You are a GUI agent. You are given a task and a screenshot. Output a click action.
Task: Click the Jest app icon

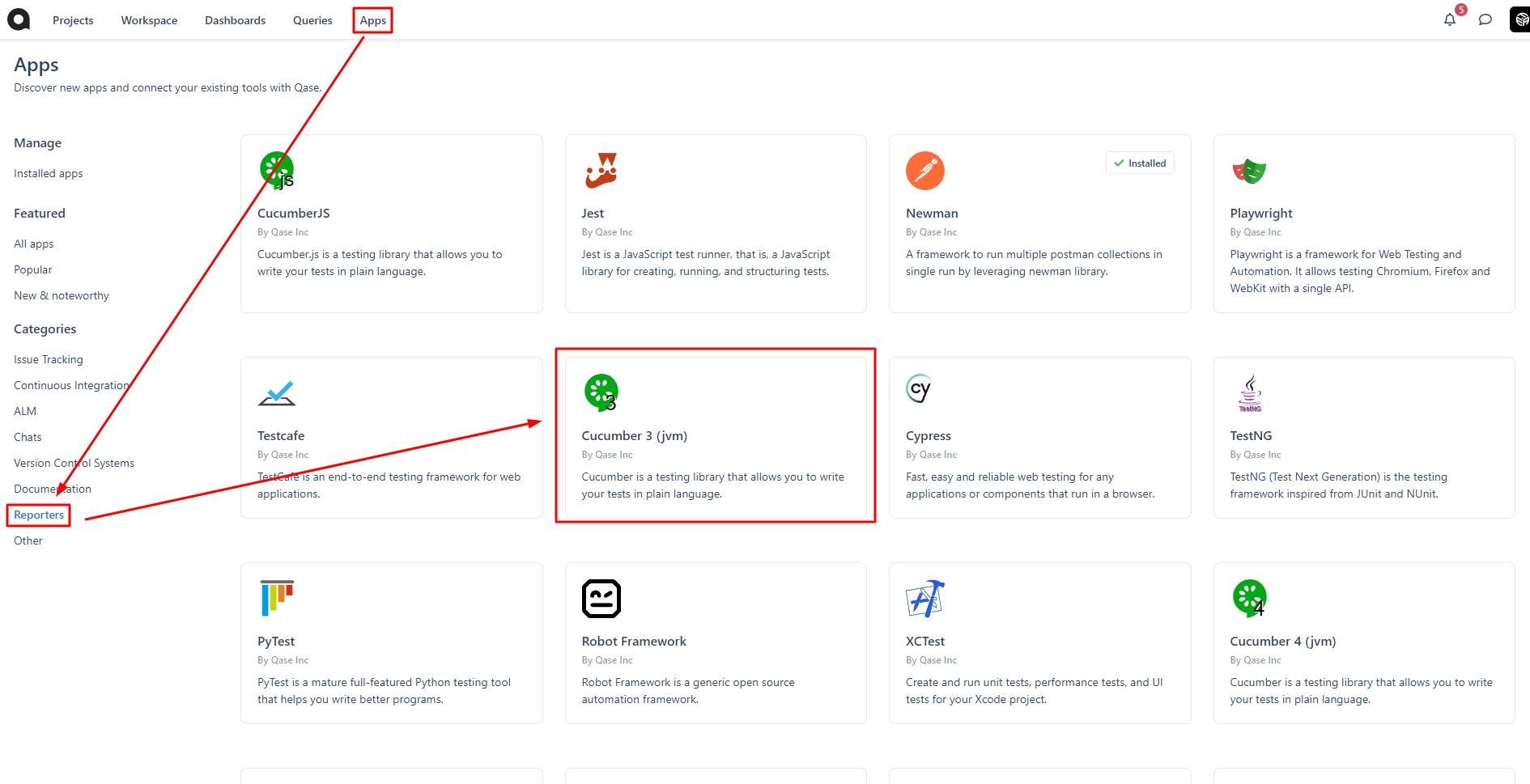601,171
